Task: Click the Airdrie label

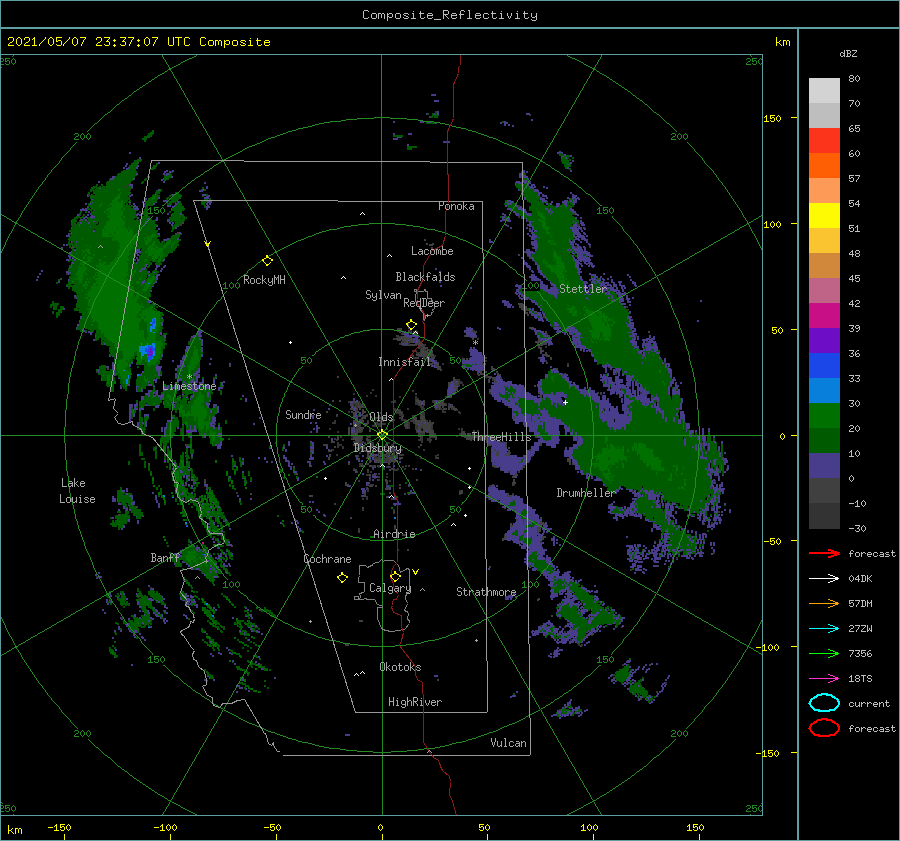Action: [x=394, y=534]
